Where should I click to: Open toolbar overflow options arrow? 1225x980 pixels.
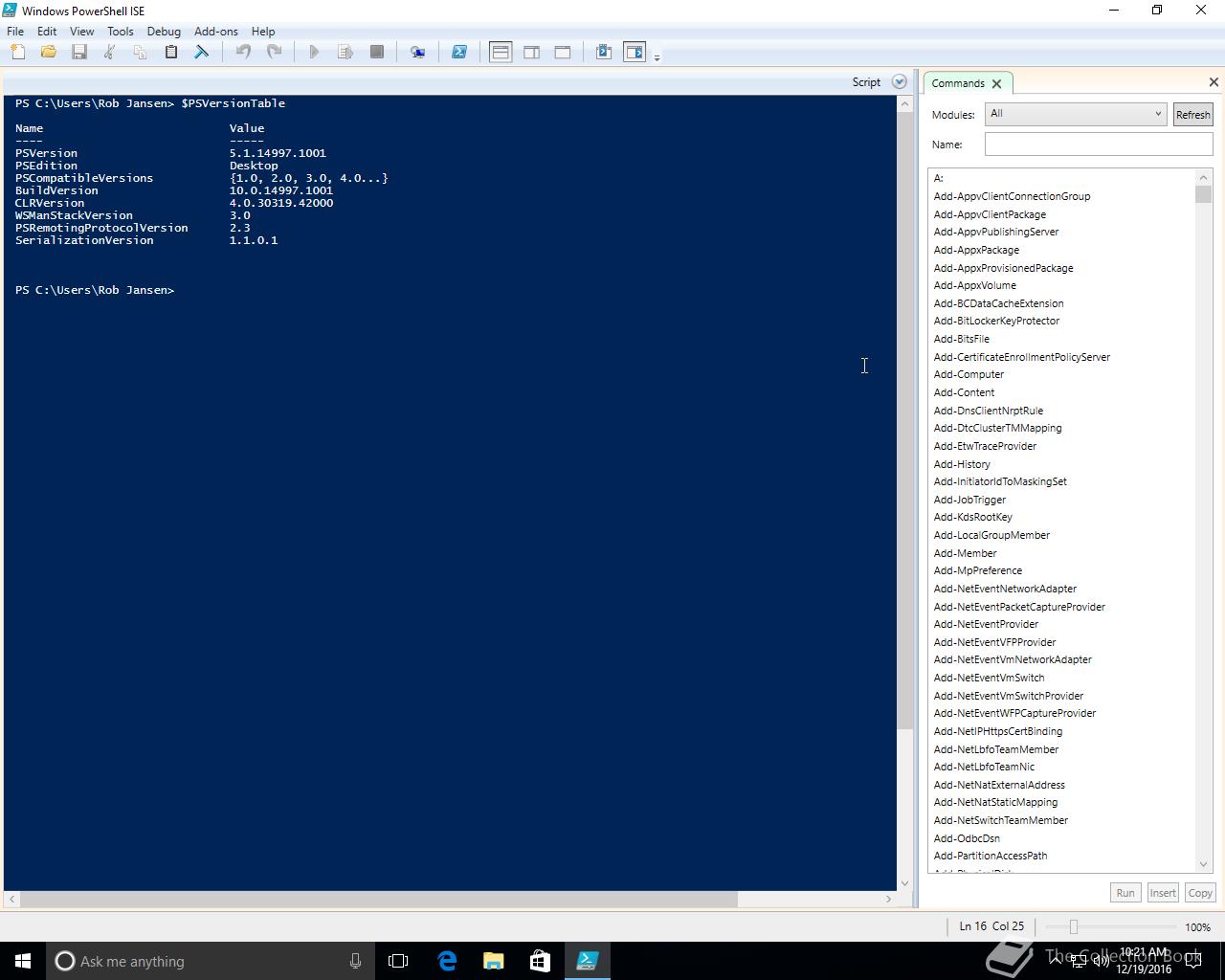[657, 58]
